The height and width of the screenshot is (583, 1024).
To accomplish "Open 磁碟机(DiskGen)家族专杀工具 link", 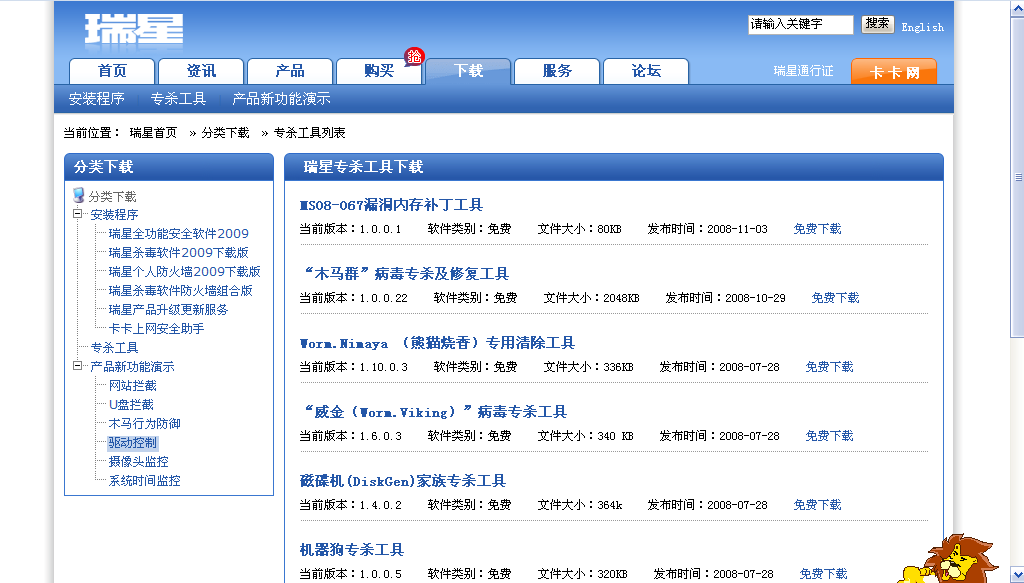I will [403, 481].
